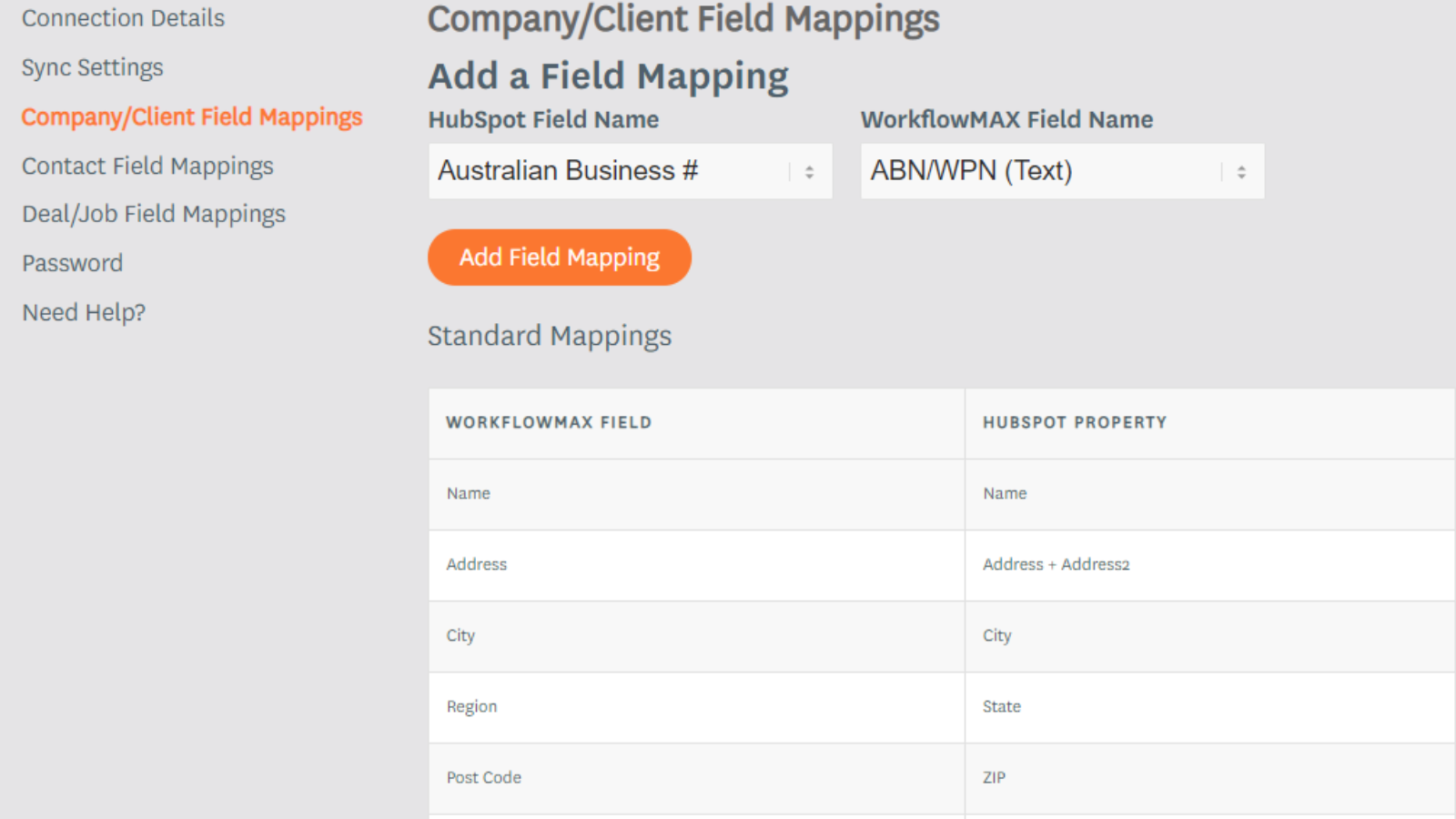Click the WorkflowMAX field stepper arrows
The width and height of the screenshot is (1456, 819).
pyautogui.click(x=1240, y=170)
